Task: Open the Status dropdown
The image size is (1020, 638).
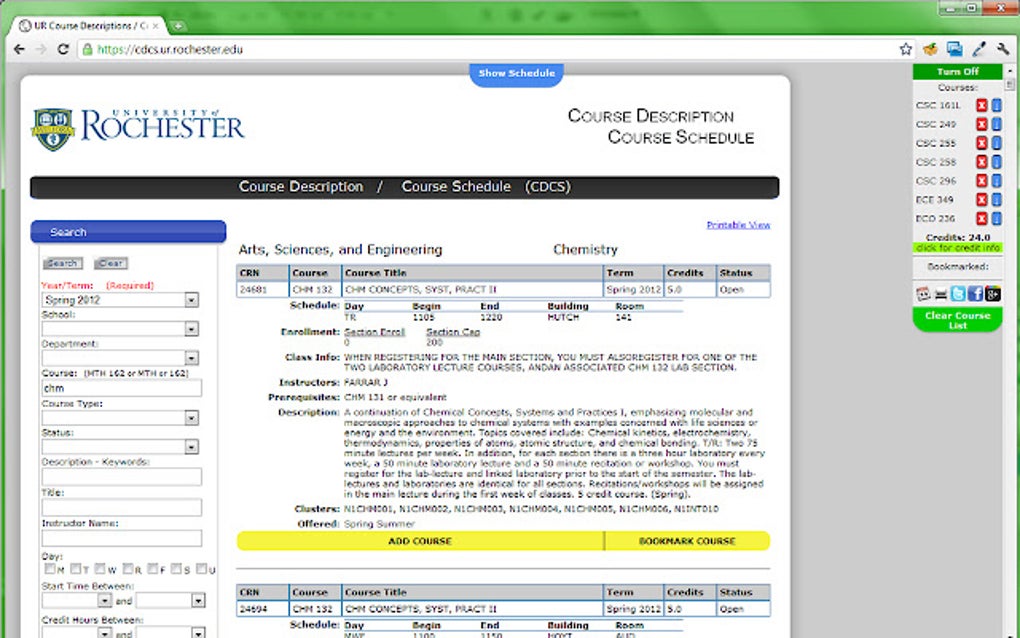Action: [120, 447]
